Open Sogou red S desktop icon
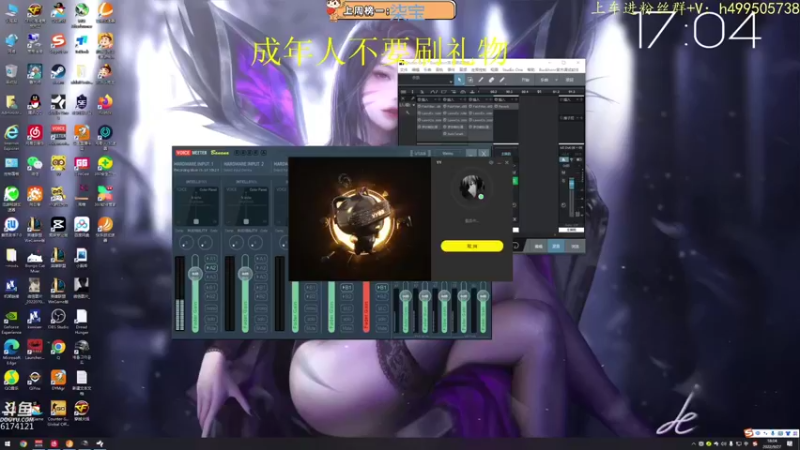This screenshot has height=450, width=800. 58,41
